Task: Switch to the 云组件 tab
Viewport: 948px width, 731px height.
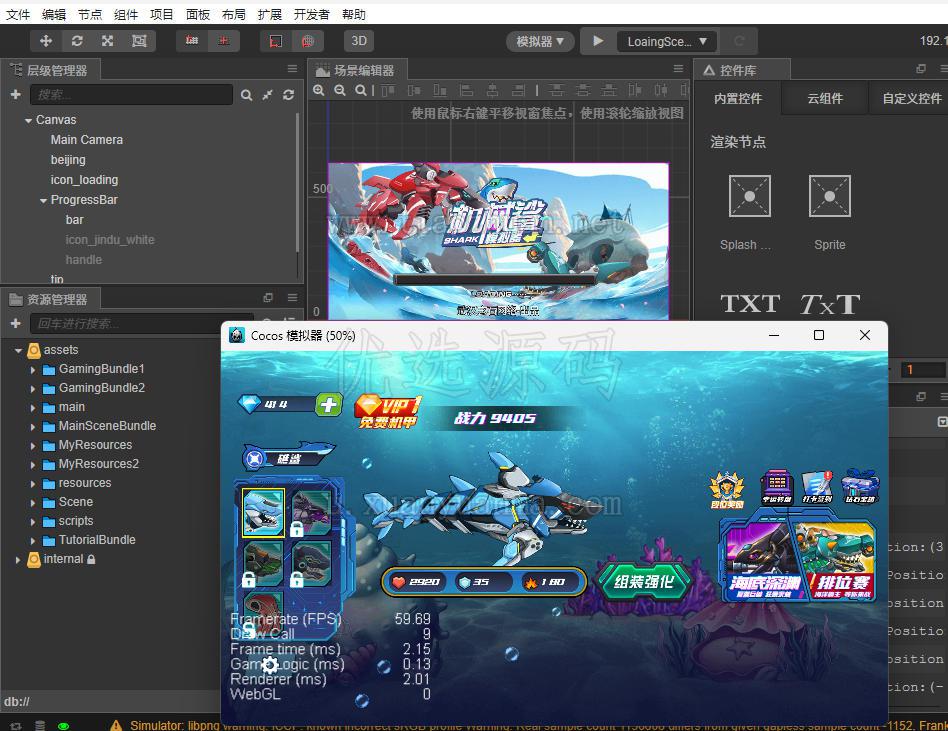Action: (825, 99)
